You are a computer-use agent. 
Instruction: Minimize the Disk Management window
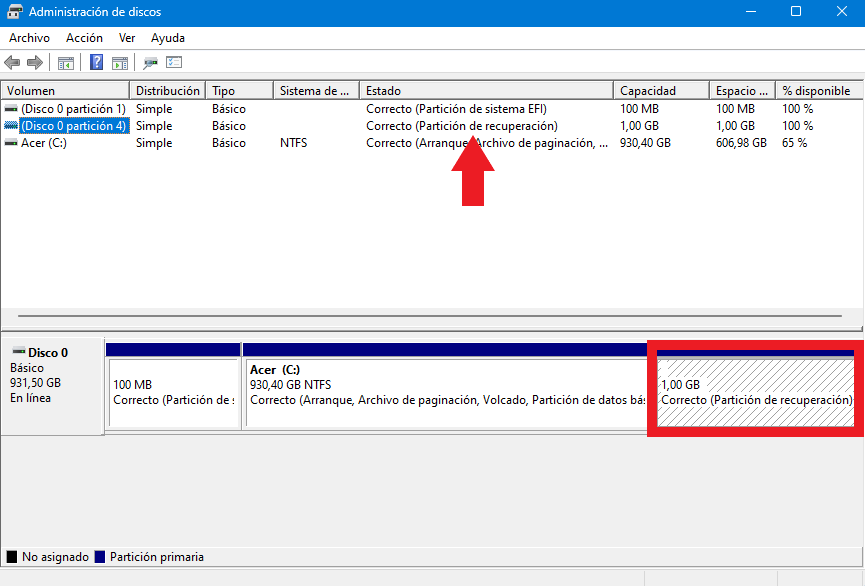tap(750, 12)
